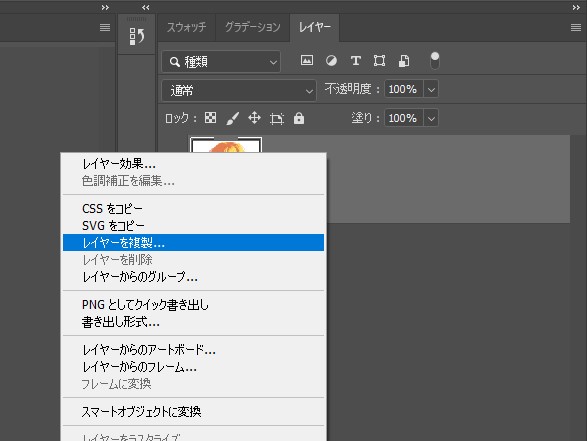Filter layers by adjustment layer type
Image resolution: width=587 pixels, height=441 pixels.
[331, 60]
